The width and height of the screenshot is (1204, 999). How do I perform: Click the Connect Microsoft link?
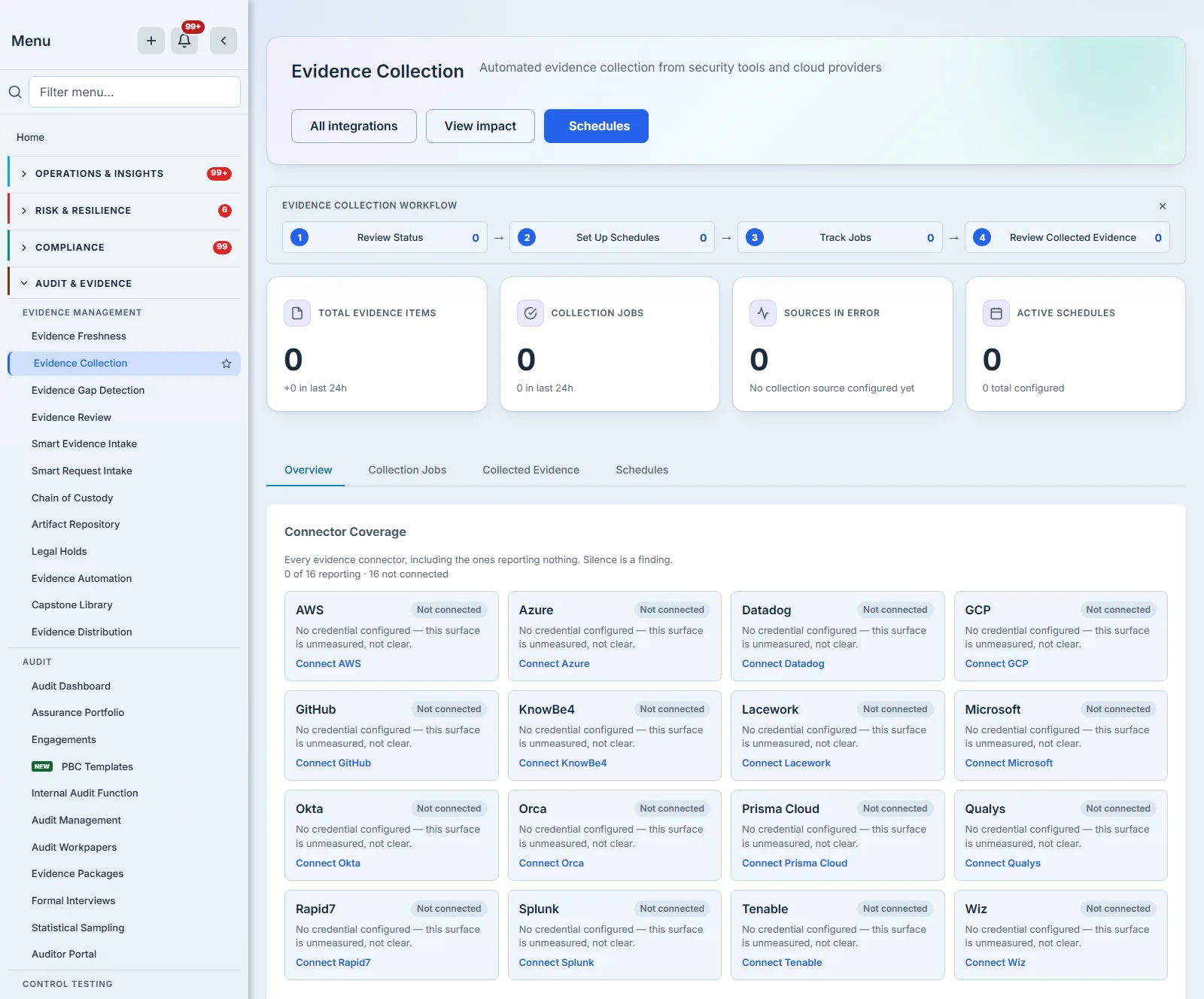[x=1008, y=763]
